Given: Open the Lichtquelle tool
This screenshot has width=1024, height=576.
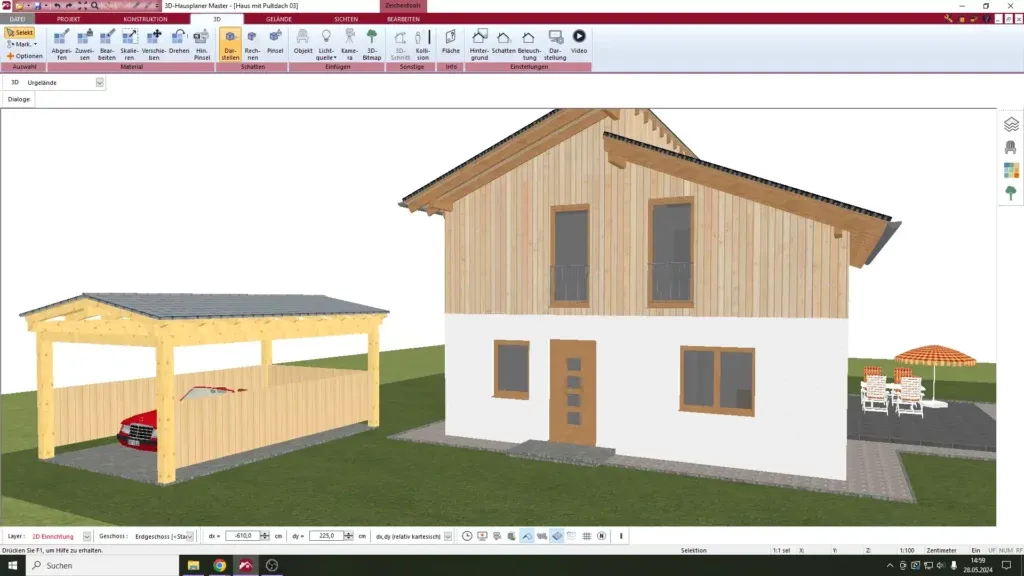Looking at the screenshot, I should tap(325, 45).
